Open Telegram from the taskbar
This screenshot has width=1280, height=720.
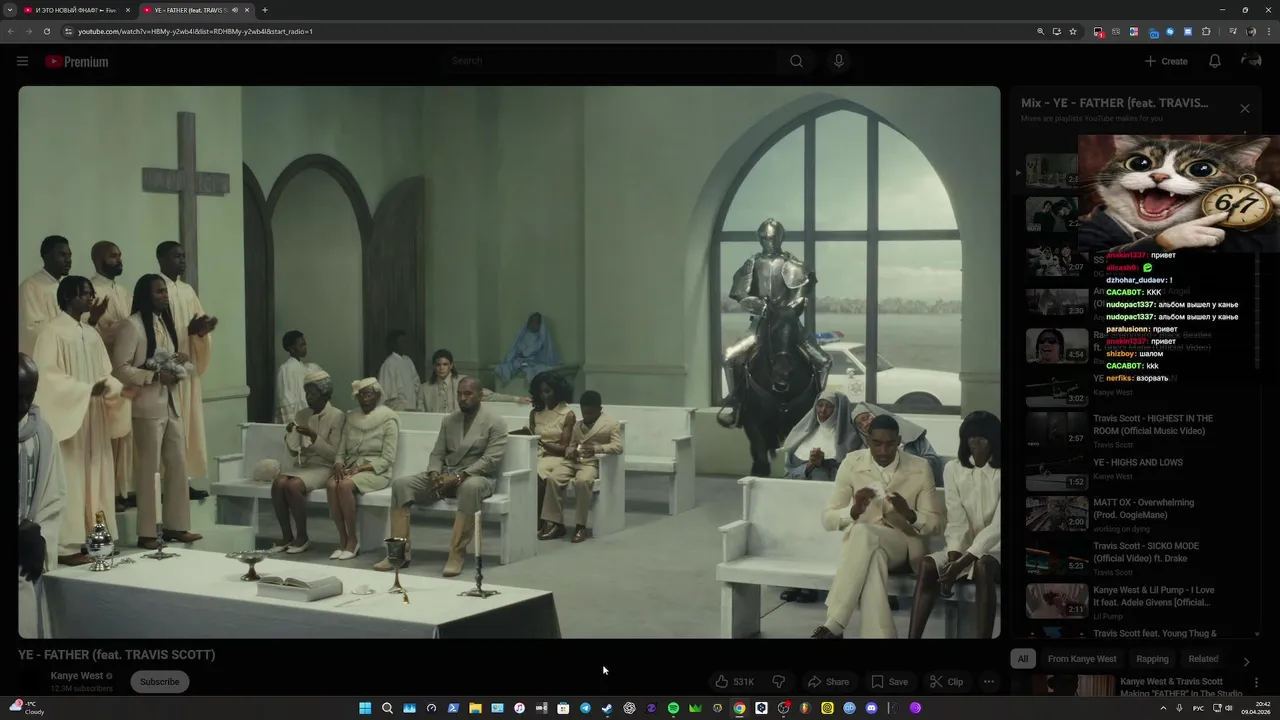pos(585,708)
